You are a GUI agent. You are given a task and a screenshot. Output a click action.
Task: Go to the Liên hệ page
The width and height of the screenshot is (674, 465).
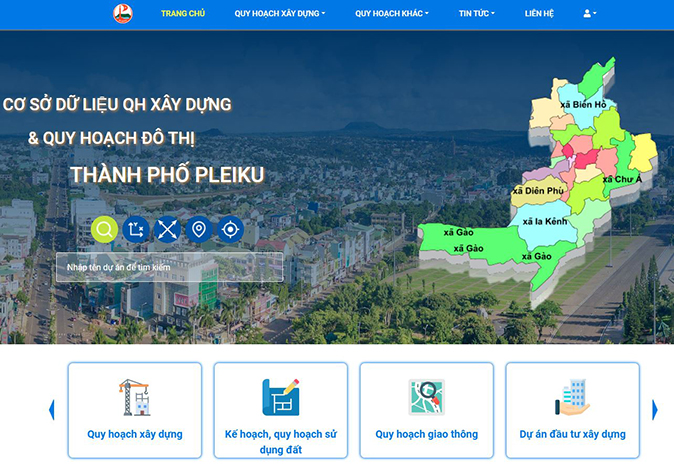tap(539, 13)
